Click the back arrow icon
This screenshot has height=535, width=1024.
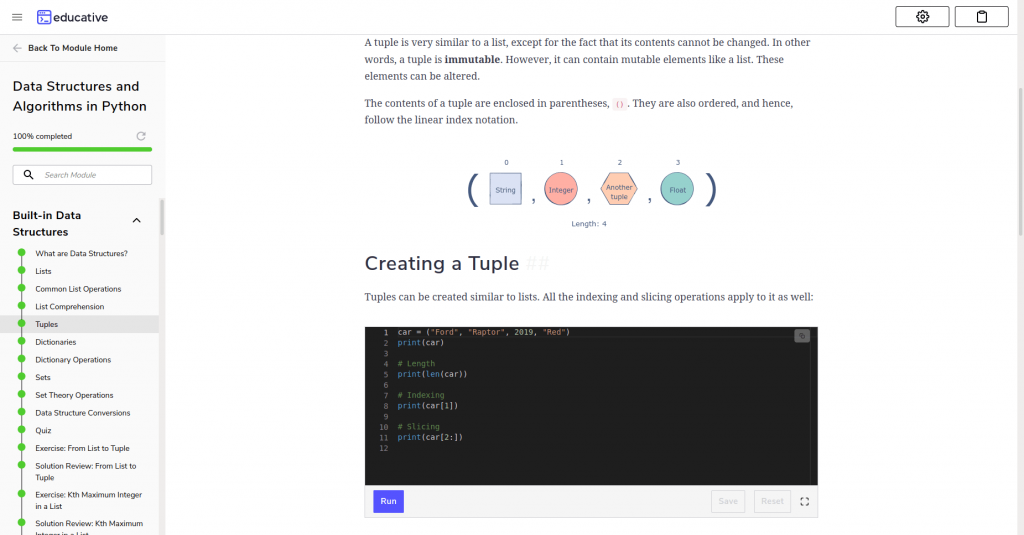17,48
